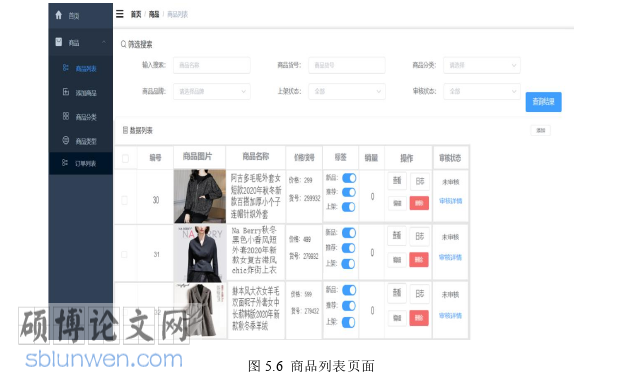Image resolution: width=631 pixels, height=378 pixels.
Task: Click the 商品分类 grid icon
Action: (x=66, y=116)
